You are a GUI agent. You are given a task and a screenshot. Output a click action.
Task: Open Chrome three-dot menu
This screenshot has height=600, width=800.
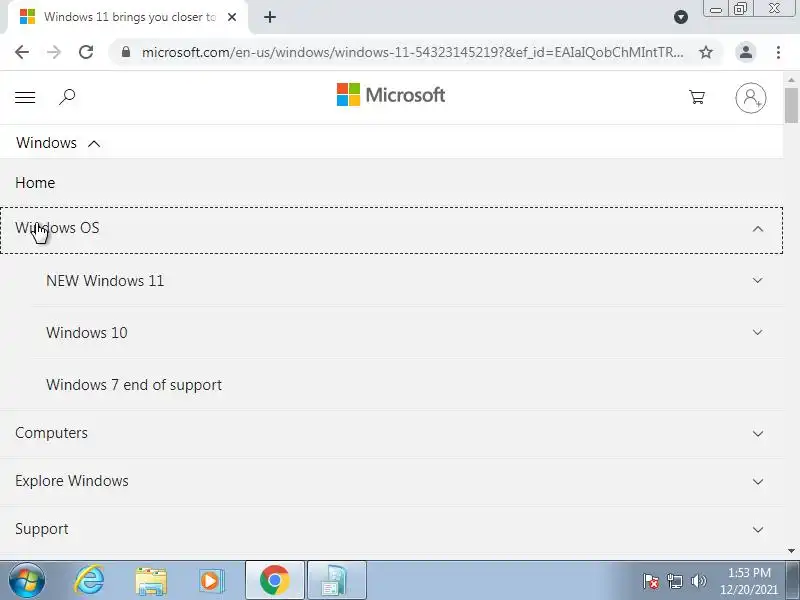[778, 52]
